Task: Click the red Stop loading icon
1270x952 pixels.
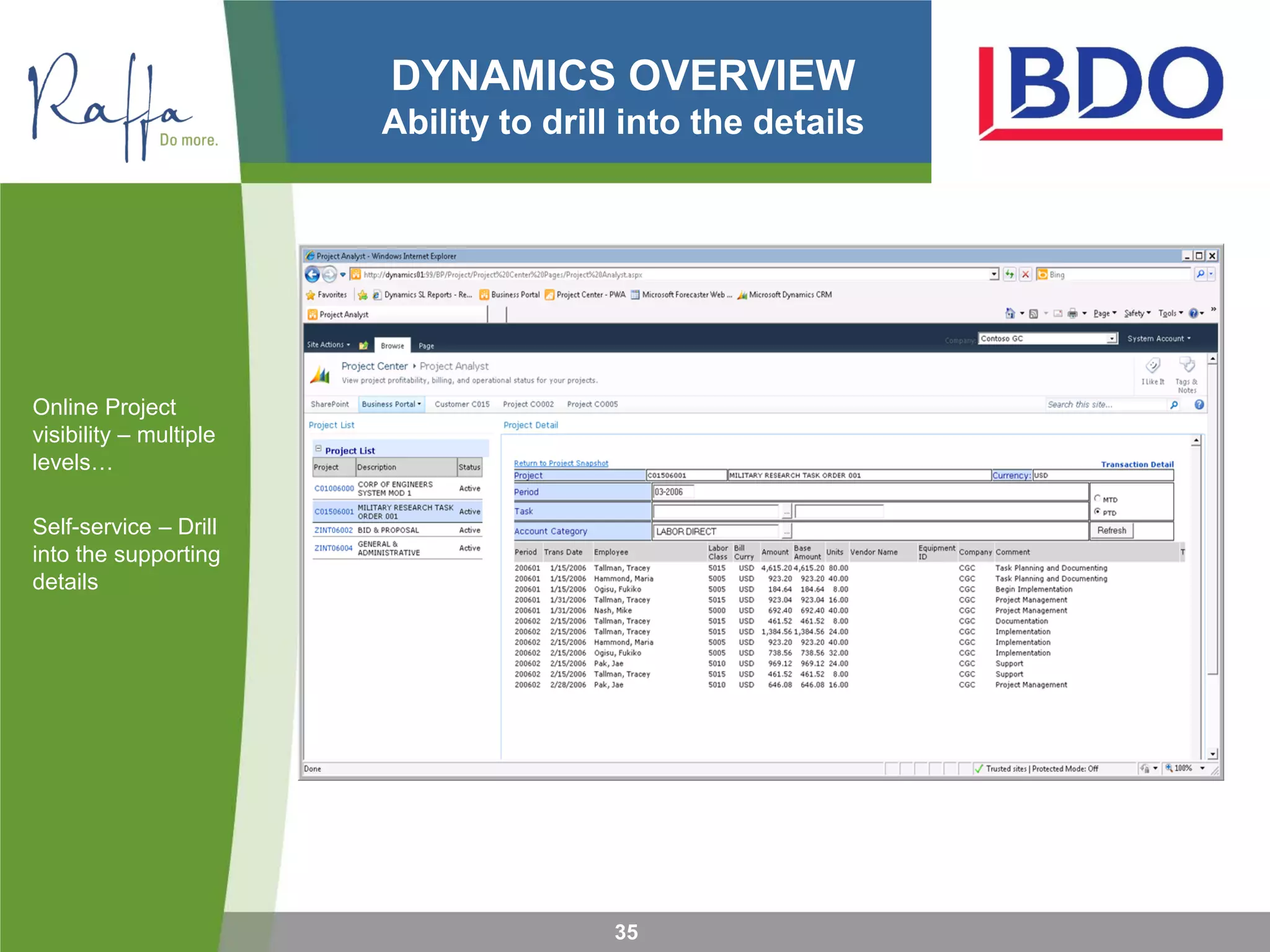Action: [x=1026, y=275]
